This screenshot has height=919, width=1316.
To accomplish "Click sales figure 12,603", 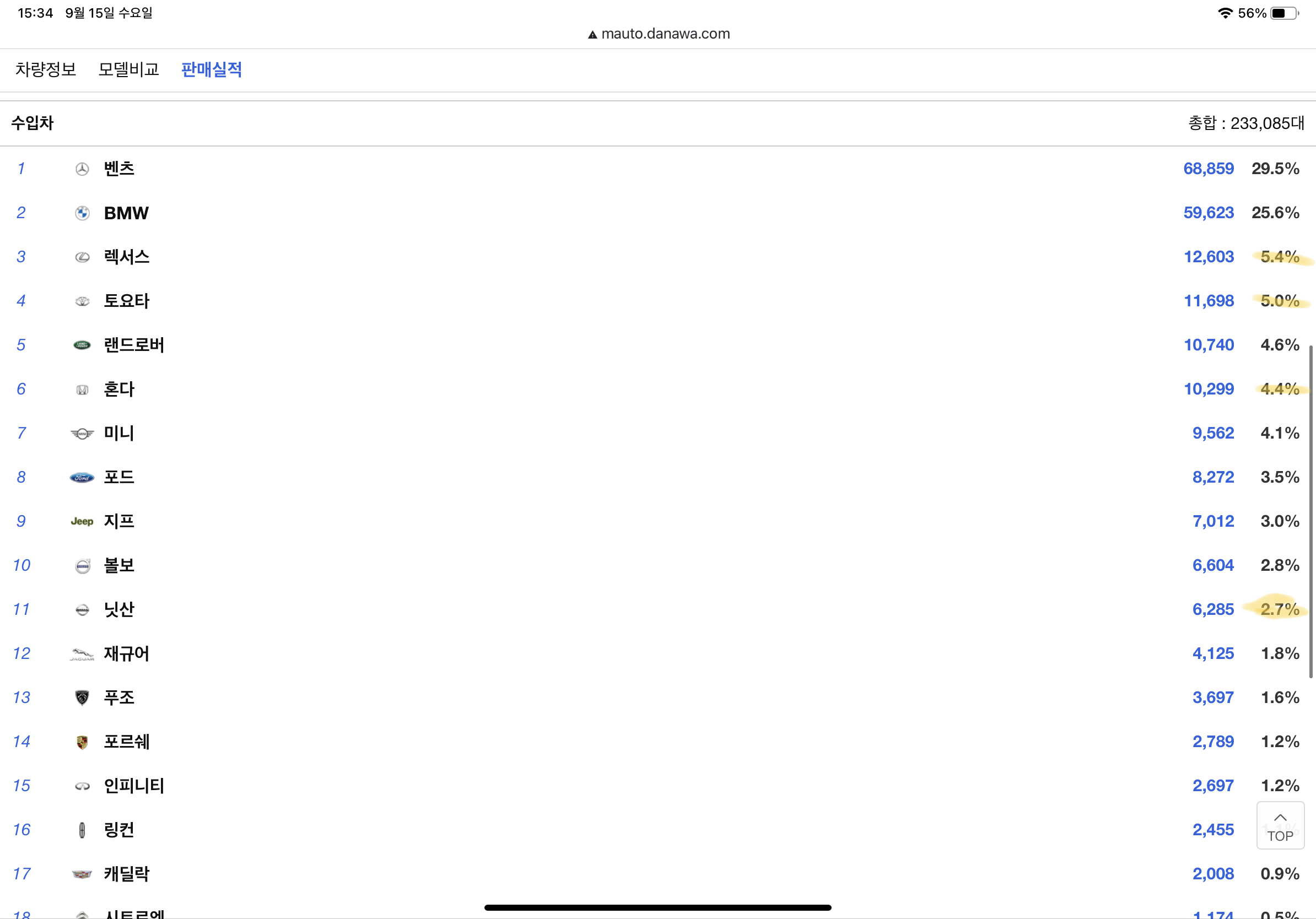I will 1209,257.
